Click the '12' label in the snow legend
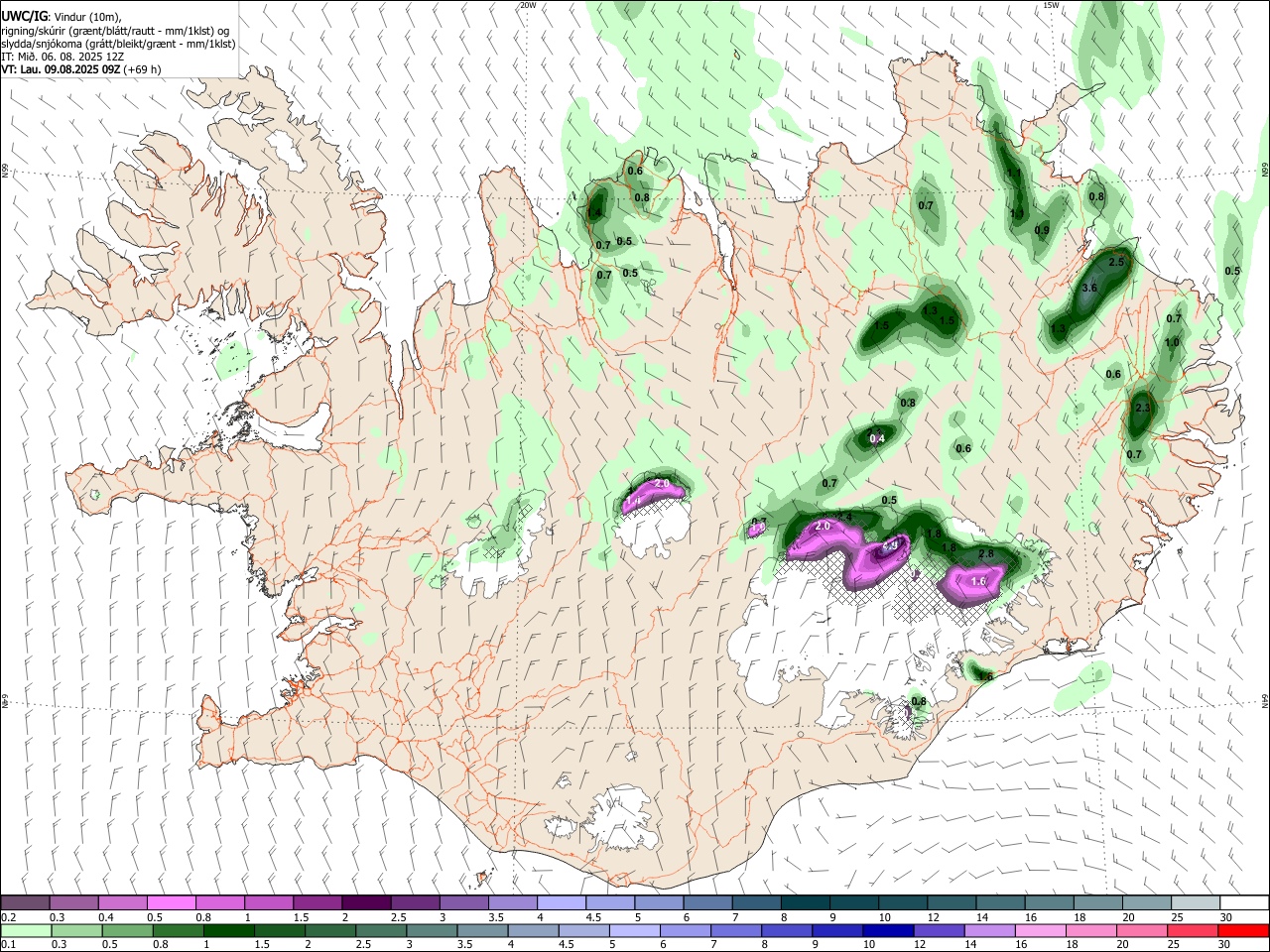 click(x=933, y=917)
